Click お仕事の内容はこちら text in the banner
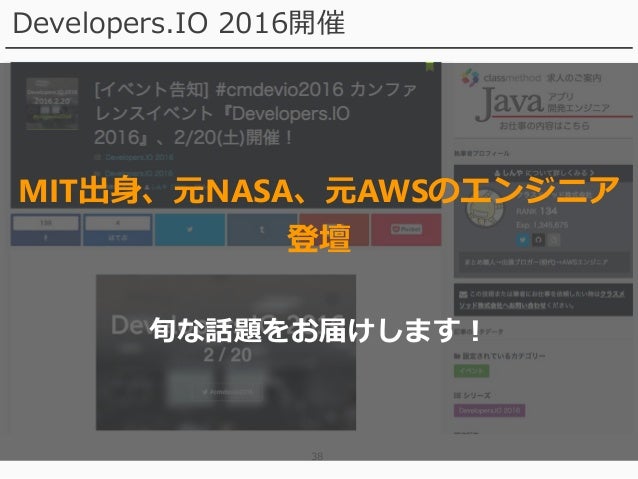Image resolution: width=638 pixels, height=479 pixels. point(544,125)
